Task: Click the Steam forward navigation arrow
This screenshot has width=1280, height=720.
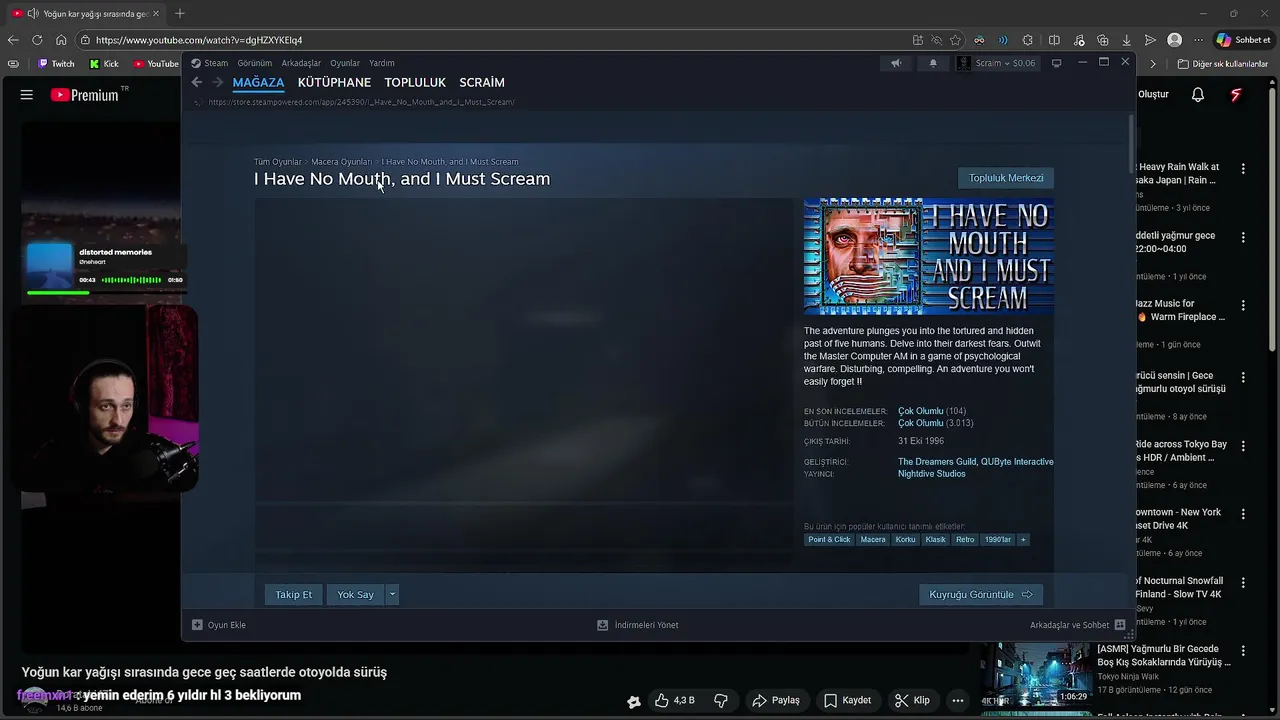Action: (x=217, y=82)
